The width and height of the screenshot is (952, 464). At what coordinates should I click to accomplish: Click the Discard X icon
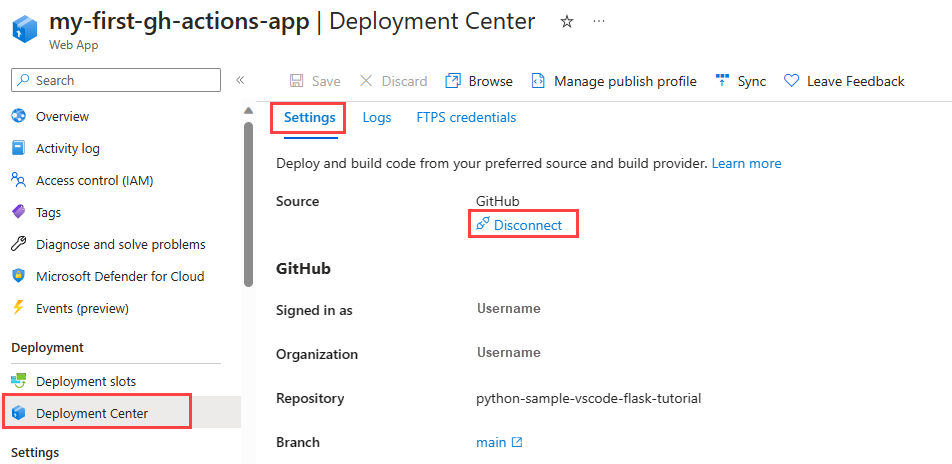[366, 81]
